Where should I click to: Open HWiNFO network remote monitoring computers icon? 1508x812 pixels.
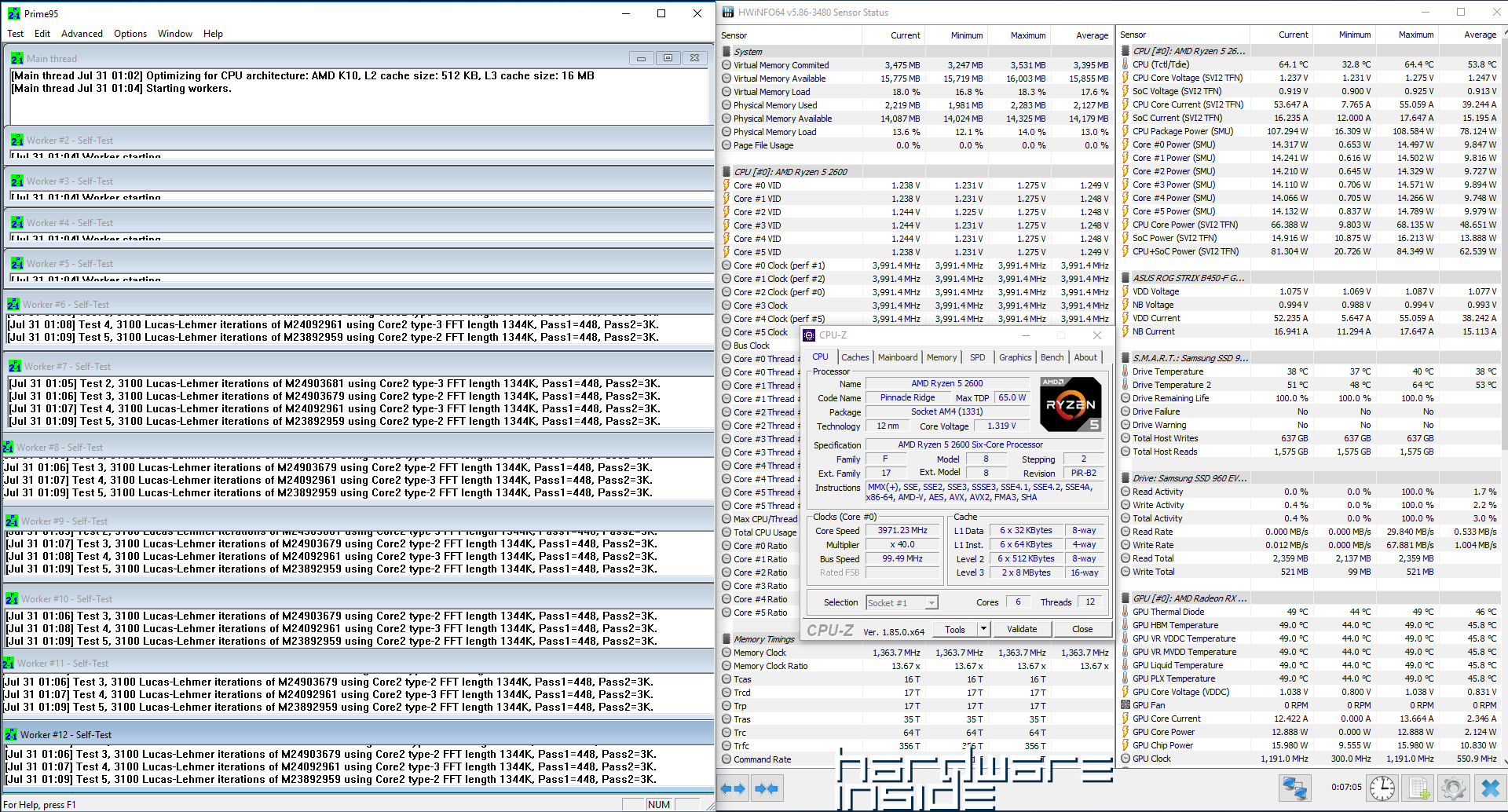coord(1294,788)
